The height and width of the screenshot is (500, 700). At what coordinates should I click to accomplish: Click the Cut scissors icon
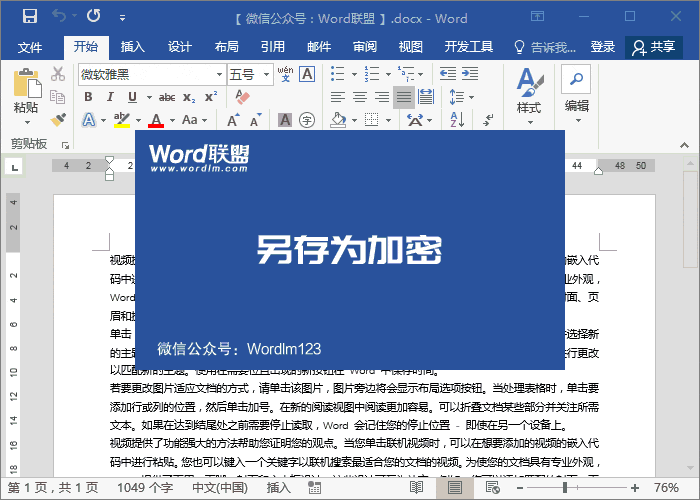(x=58, y=74)
